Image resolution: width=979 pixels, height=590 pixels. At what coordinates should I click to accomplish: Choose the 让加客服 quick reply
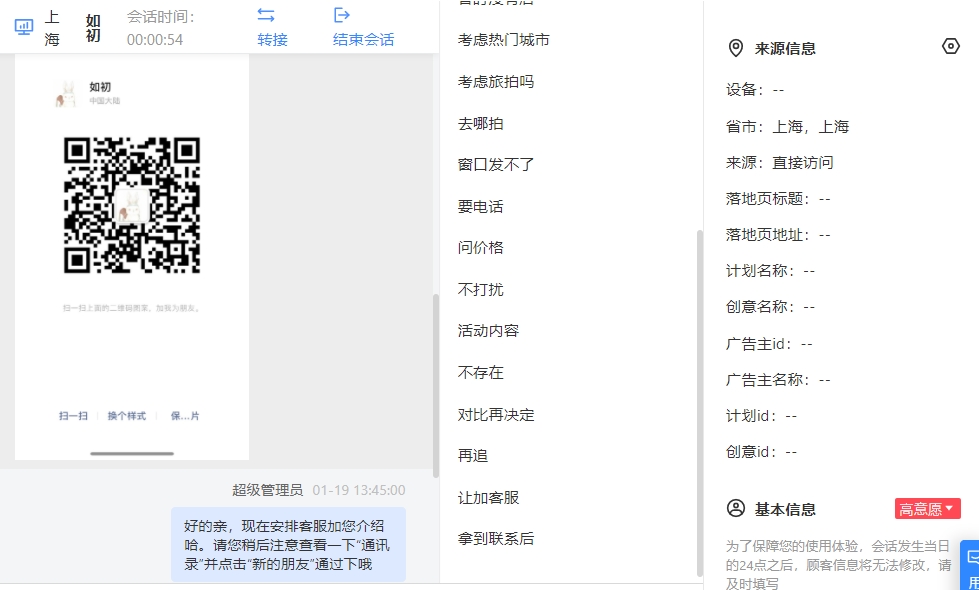coord(488,498)
